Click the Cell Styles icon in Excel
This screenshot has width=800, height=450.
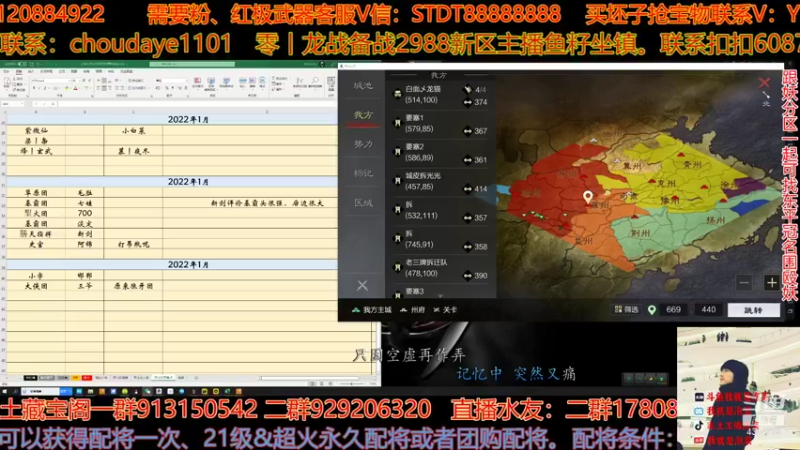[x=226, y=82]
